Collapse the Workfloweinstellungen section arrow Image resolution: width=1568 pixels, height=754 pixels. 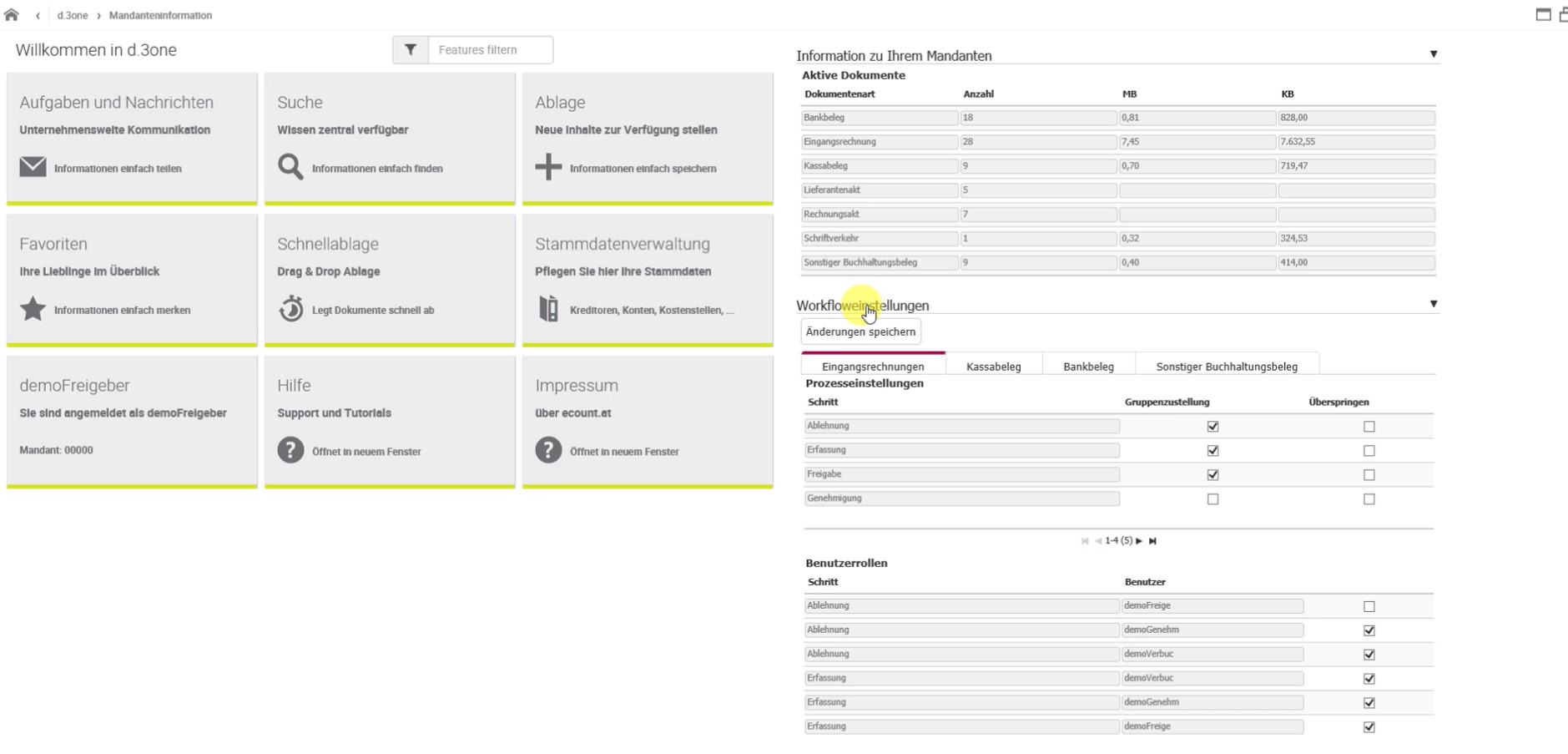click(x=1434, y=304)
